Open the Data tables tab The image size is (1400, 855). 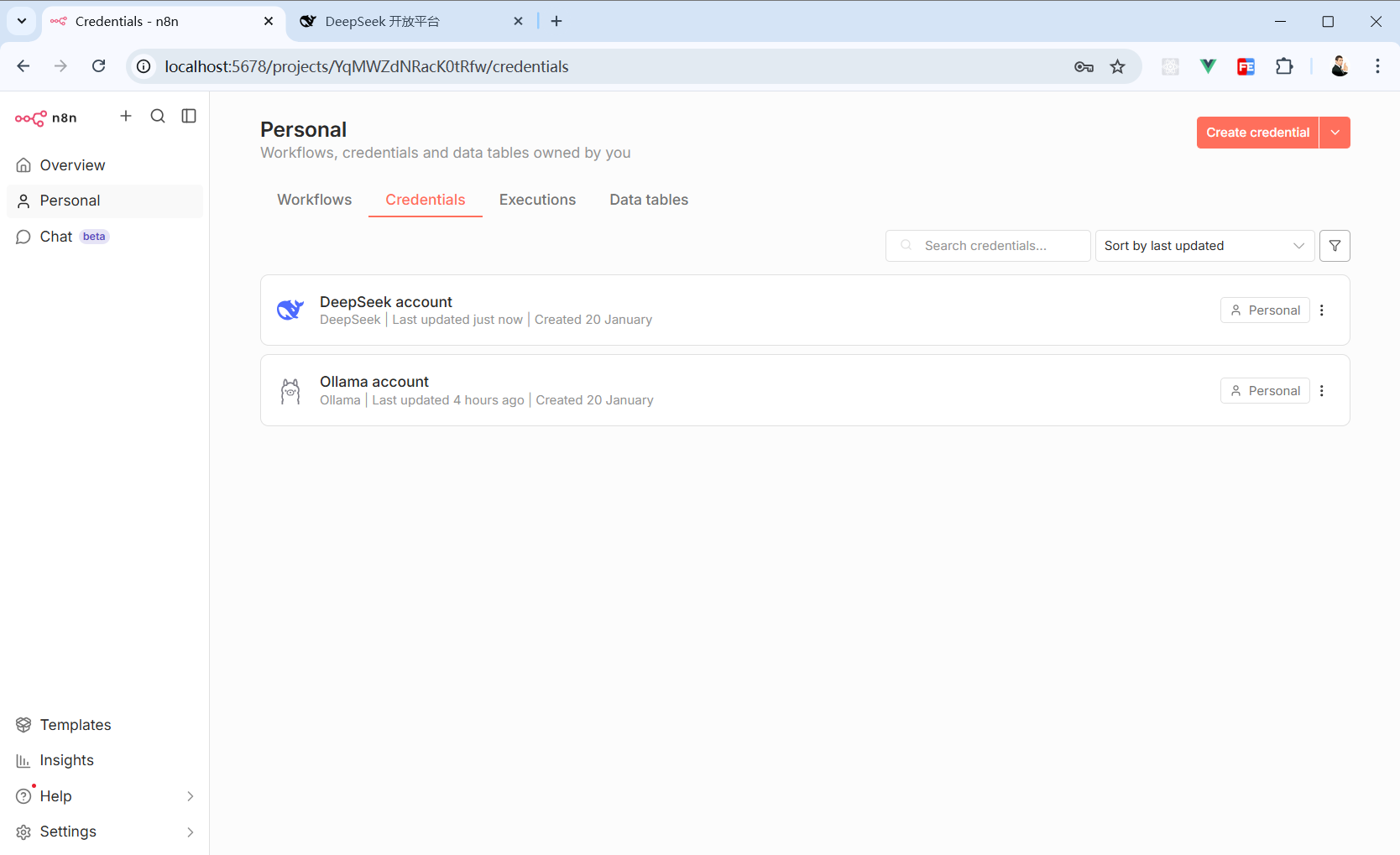649,200
